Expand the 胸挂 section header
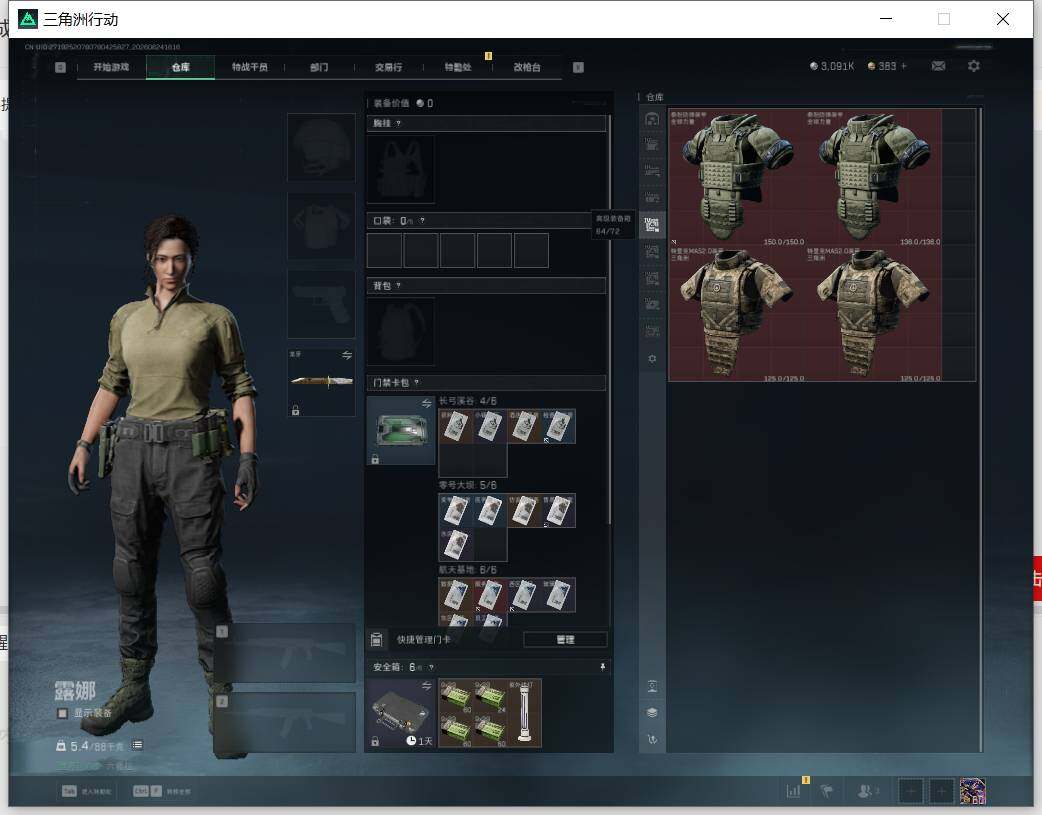This screenshot has width=1042, height=815. 486,124
